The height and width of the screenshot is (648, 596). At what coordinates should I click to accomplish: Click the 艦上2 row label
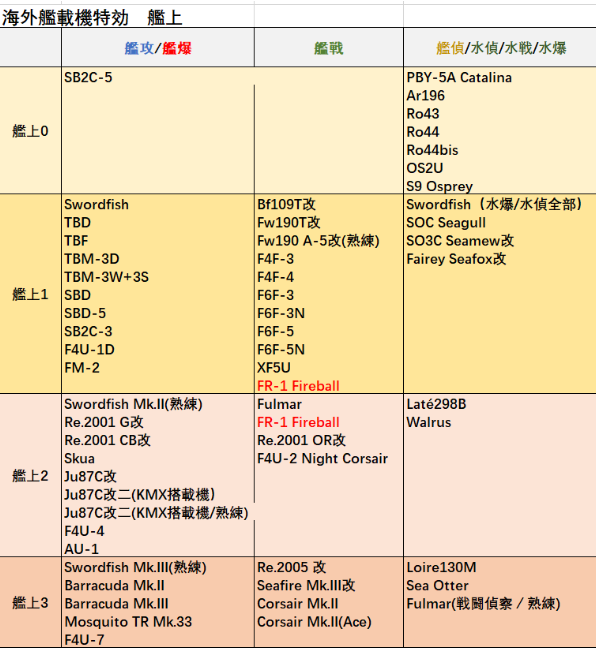tap(31, 476)
